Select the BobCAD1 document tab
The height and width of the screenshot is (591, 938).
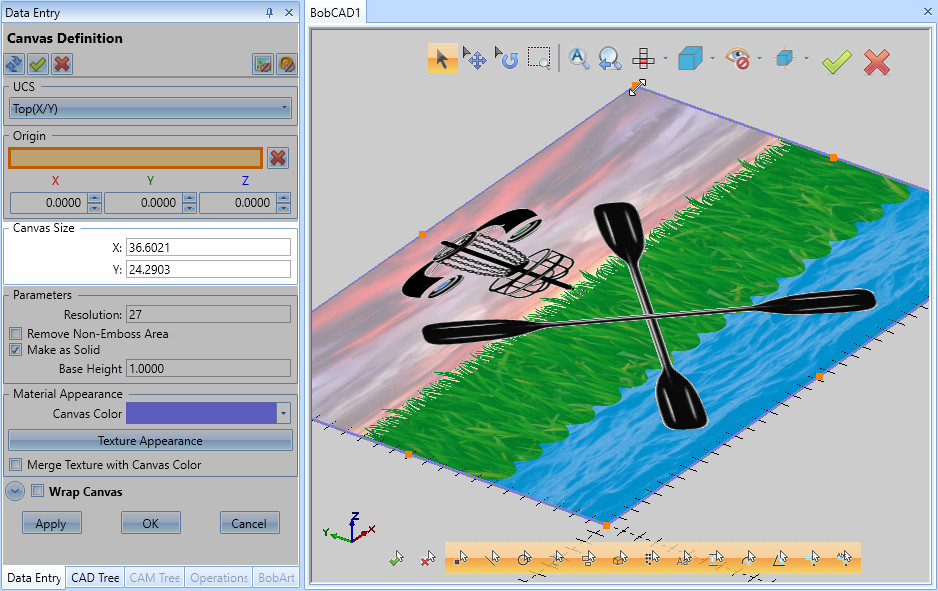pos(337,13)
